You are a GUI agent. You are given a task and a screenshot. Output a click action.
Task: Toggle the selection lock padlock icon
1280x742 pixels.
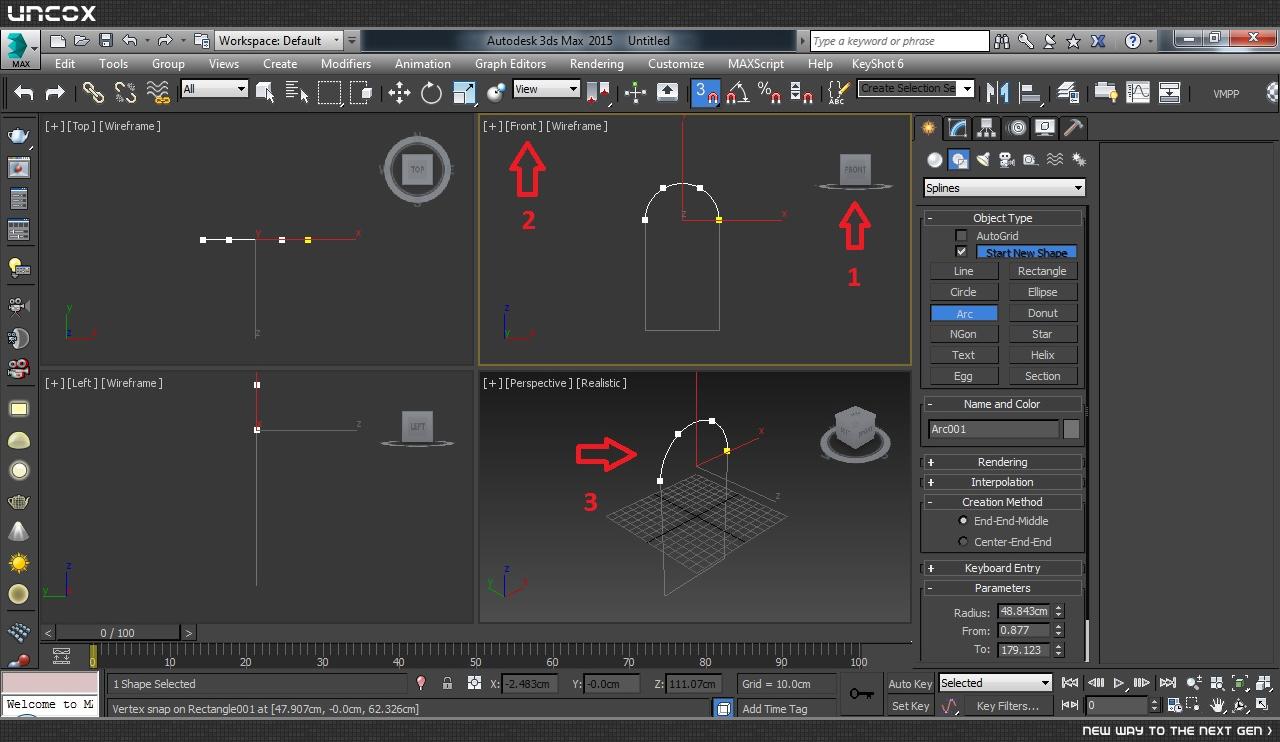pos(447,684)
